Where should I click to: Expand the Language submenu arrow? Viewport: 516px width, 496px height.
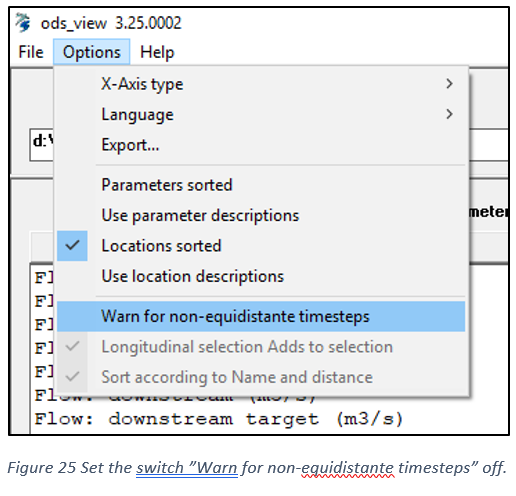click(449, 114)
